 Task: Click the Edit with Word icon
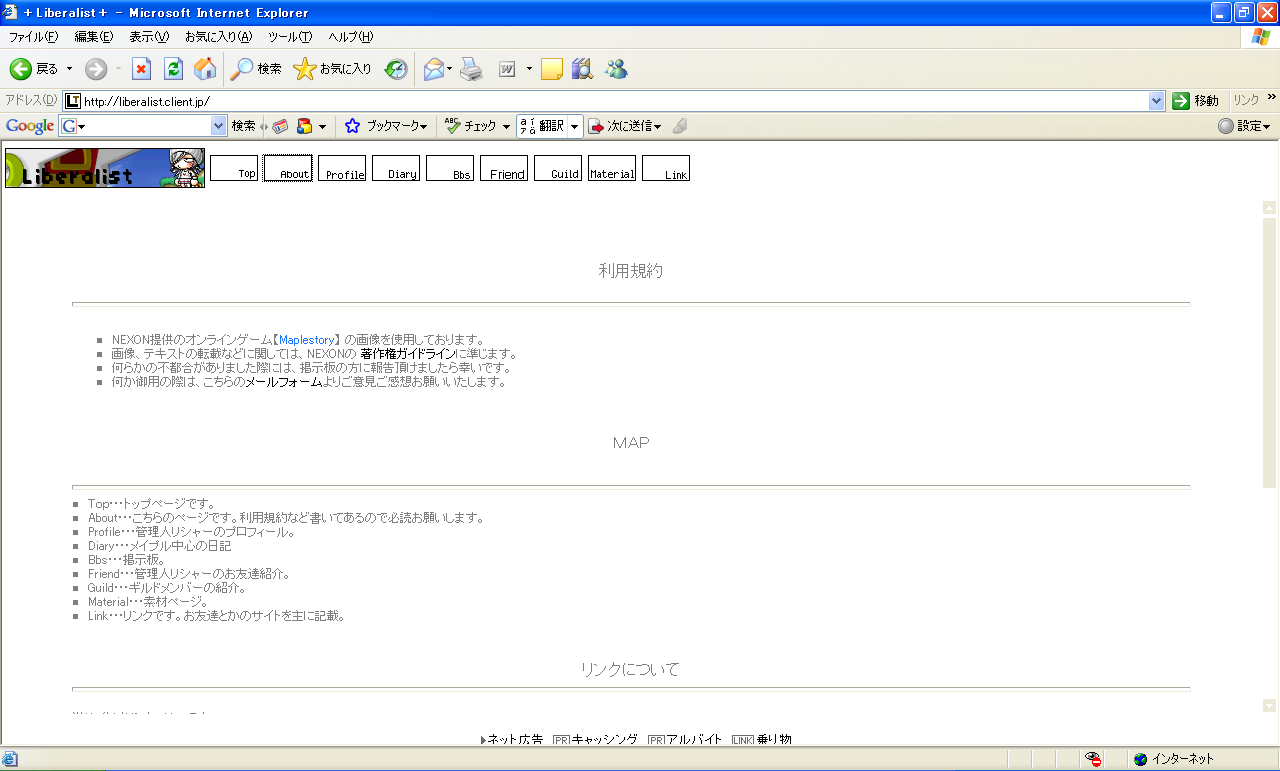click(507, 69)
